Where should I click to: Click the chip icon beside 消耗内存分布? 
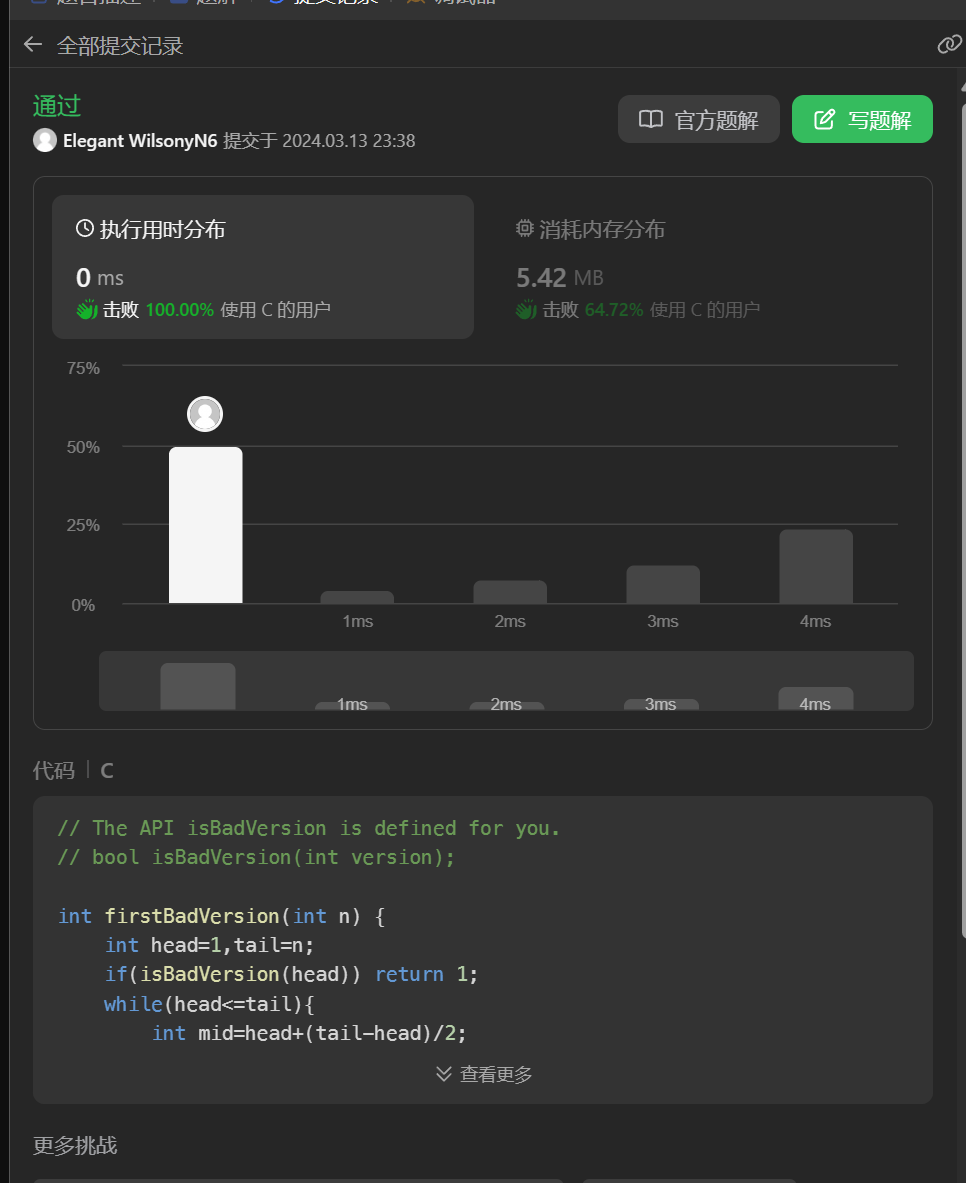click(525, 229)
